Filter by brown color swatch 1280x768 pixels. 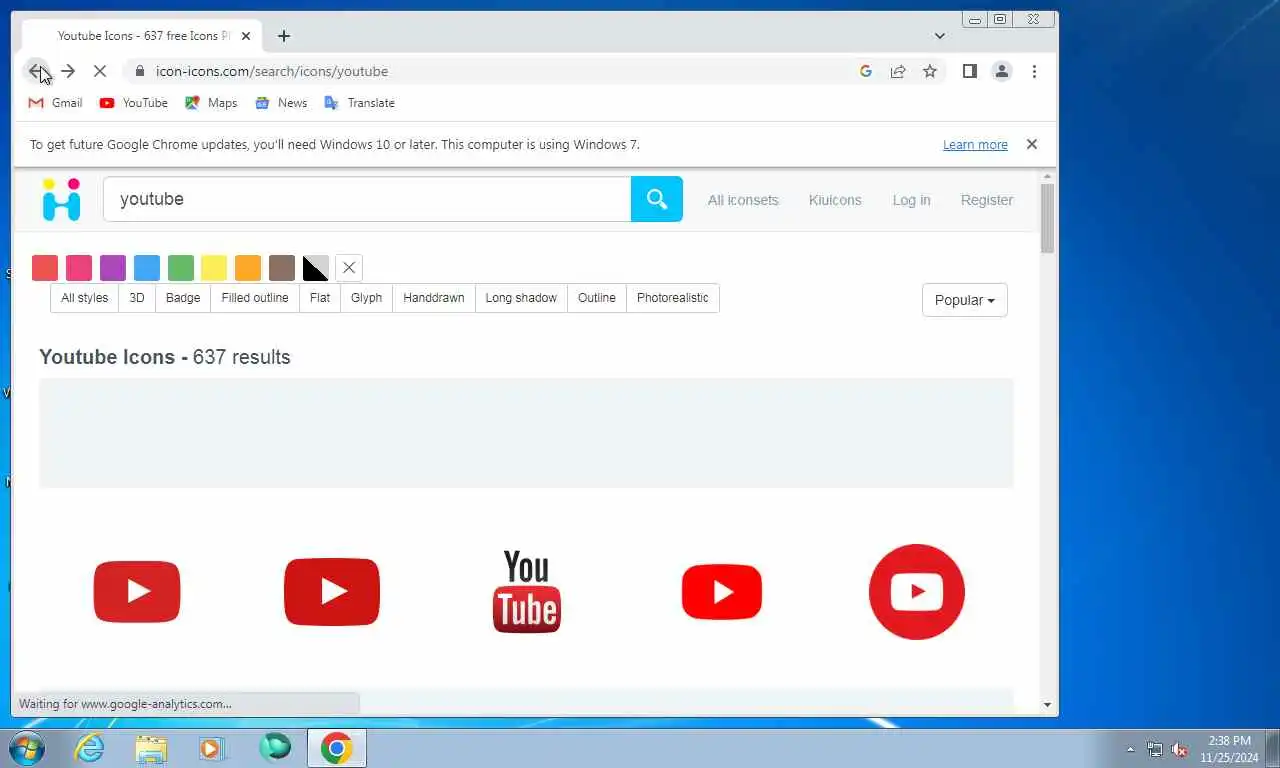click(x=282, y=268)
